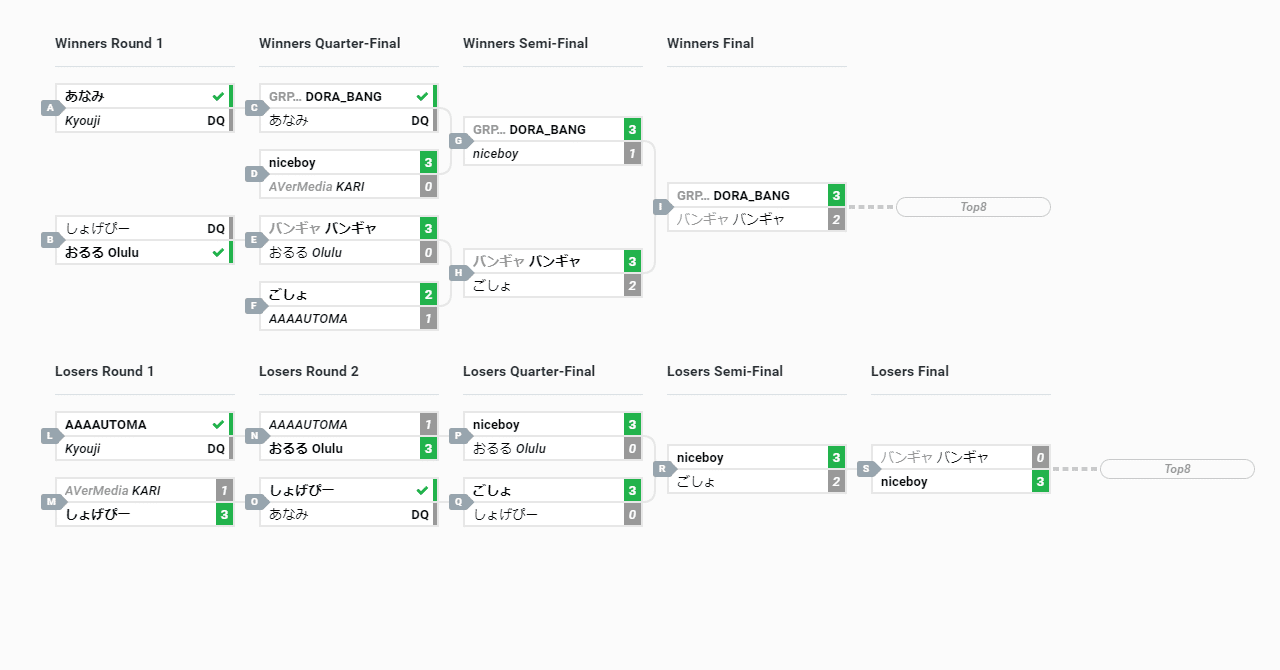Open the niceboy versus AVerMedia KARI match
The height and width of the screenshot is (670, 1280).
click(348, 174)
